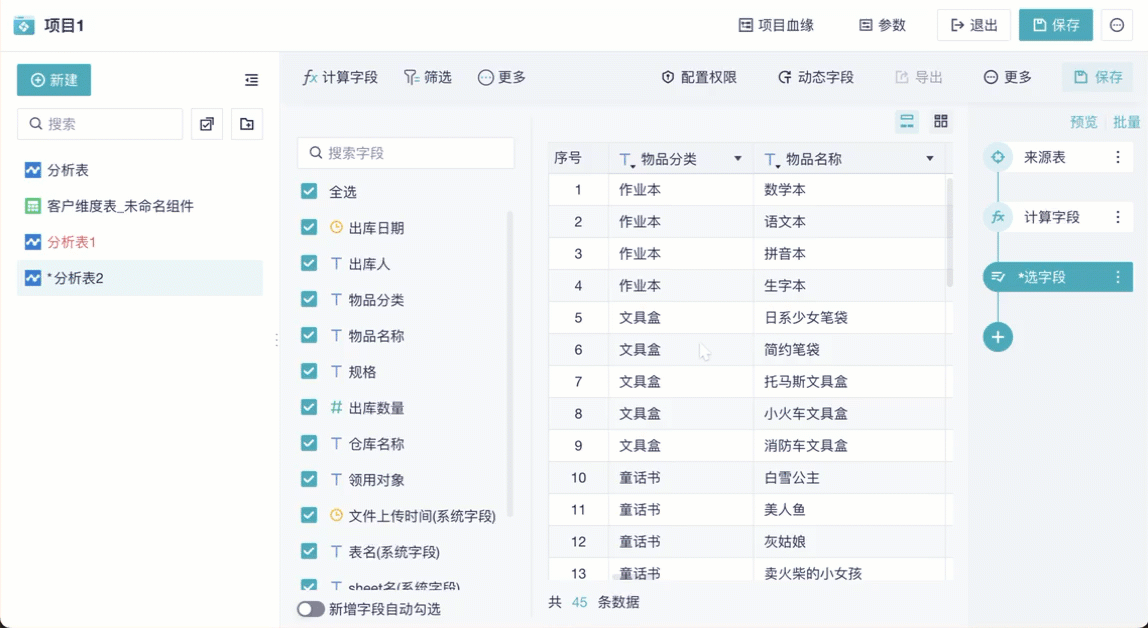The width and height of the screenshot is (1148, 628).
Task: Expand the 更多 menu beside 筛选
Action: coord(502,77)
